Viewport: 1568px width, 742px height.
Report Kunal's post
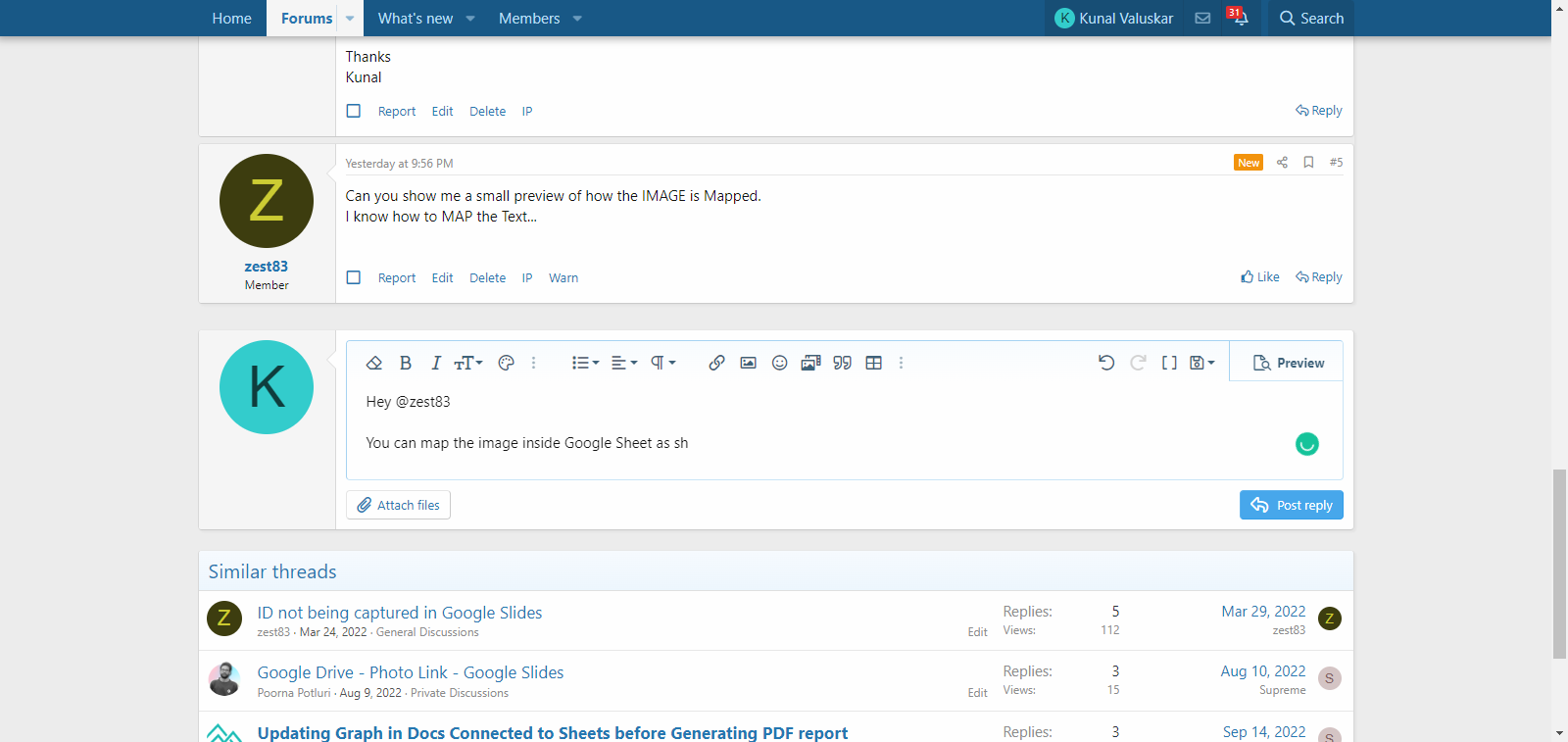tap(397, 112)
